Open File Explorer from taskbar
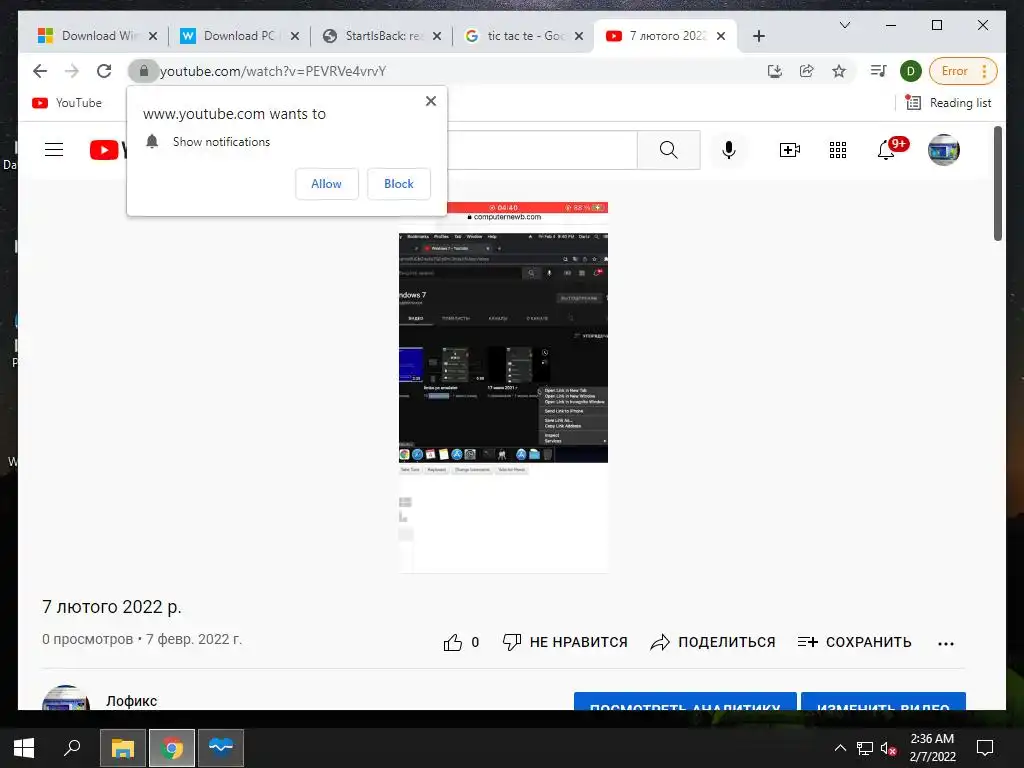 (x=123, y=748)
